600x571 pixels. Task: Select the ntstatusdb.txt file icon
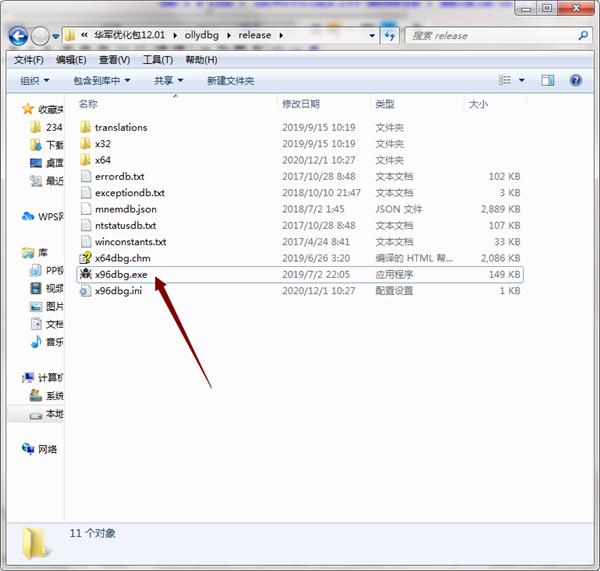coord(86,225)
